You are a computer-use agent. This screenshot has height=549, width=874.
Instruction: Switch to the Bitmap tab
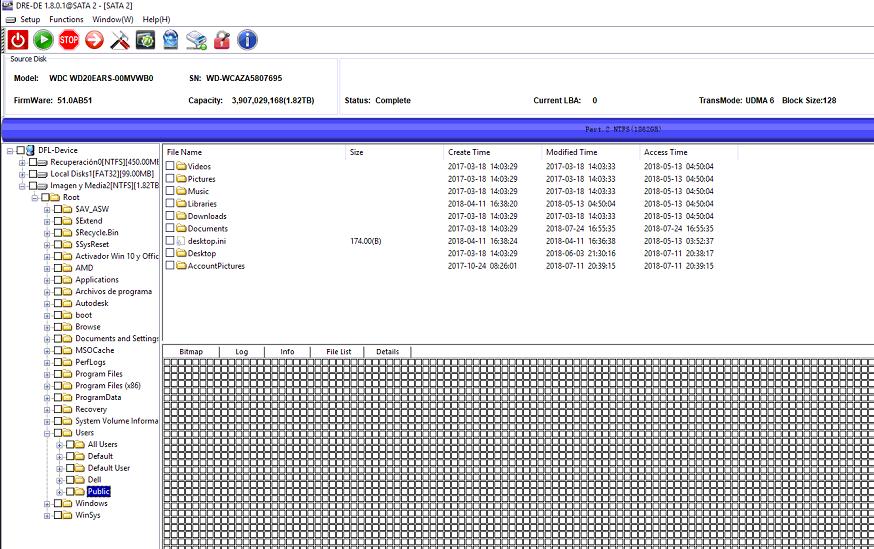[x=191, y=352]
